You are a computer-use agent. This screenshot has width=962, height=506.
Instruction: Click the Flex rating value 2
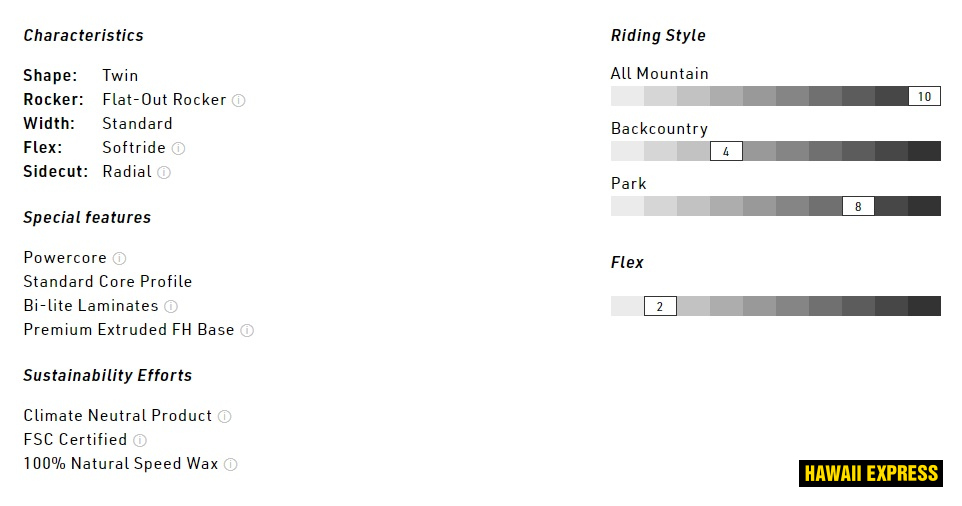coord(660,307)
